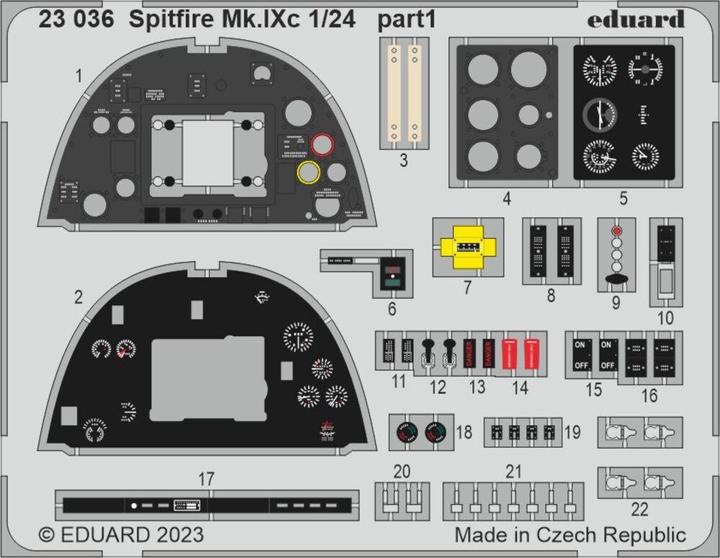Pick the grey instrument panel part 1
This screenshot has width=720, height=558.
point(207,134)
